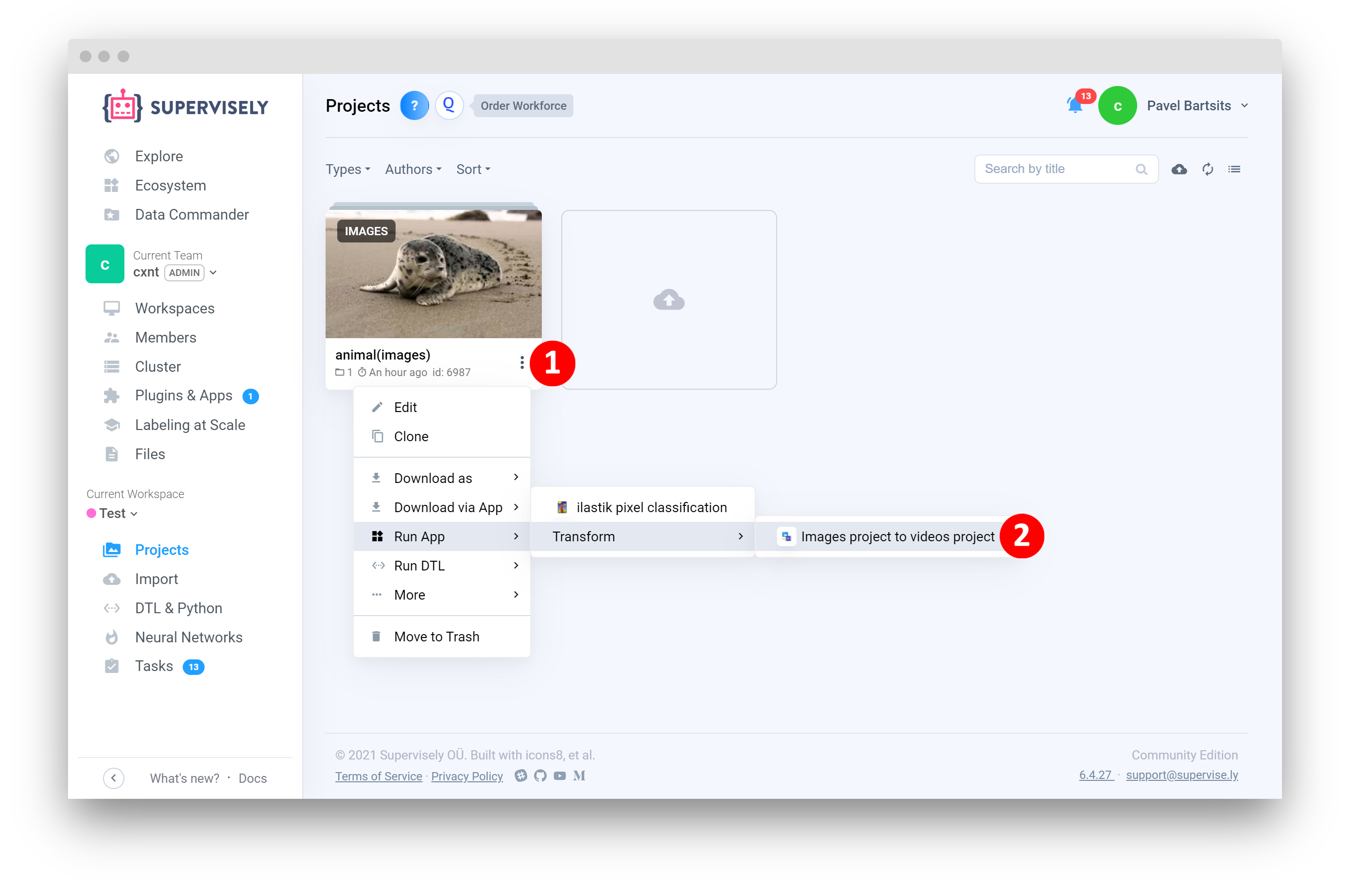This screenshot has width=1350, height=896.
Task: Open the Terms of Service link
Action: tap(379, 776)
